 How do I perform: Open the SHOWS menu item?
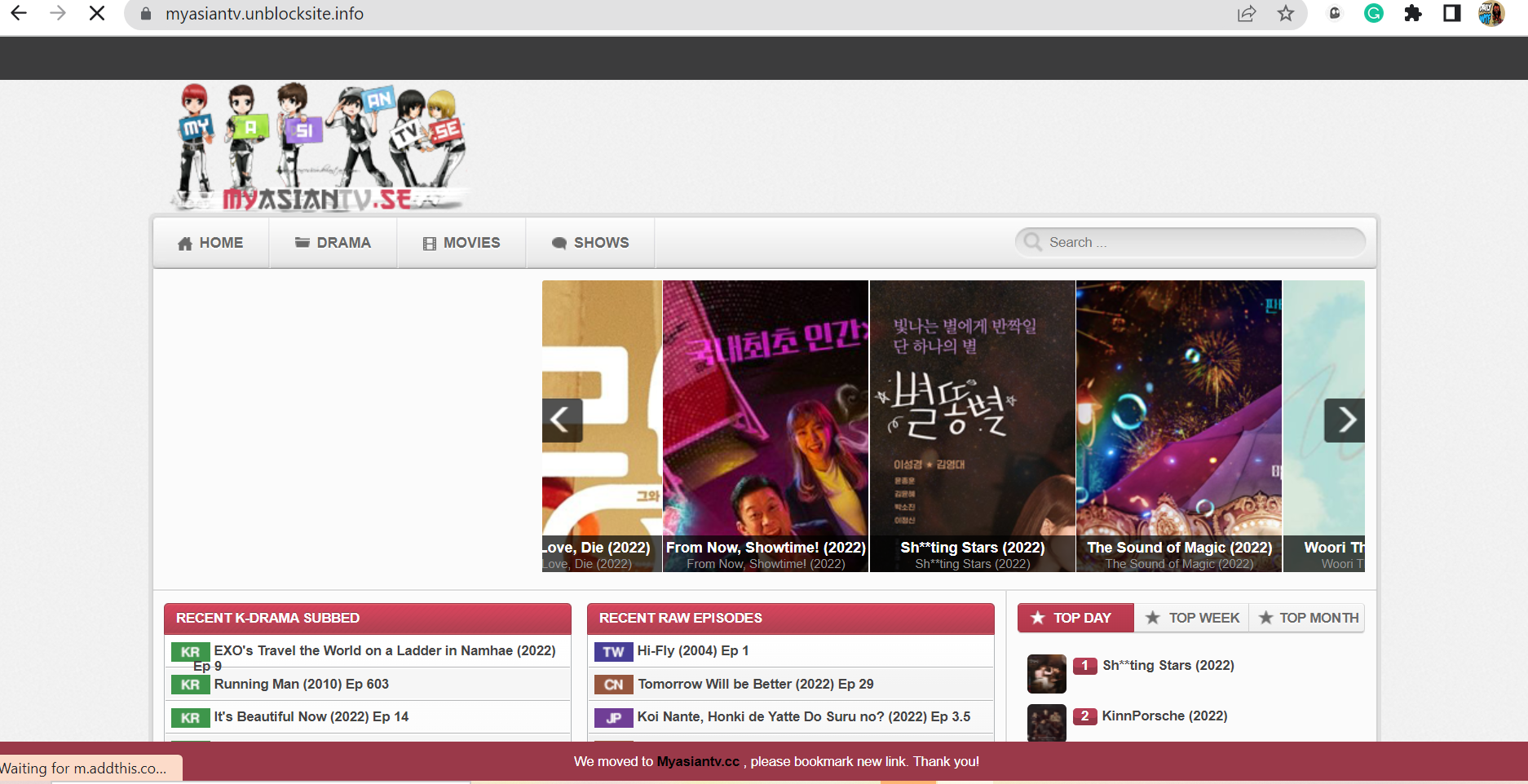[x=590, y=243]
